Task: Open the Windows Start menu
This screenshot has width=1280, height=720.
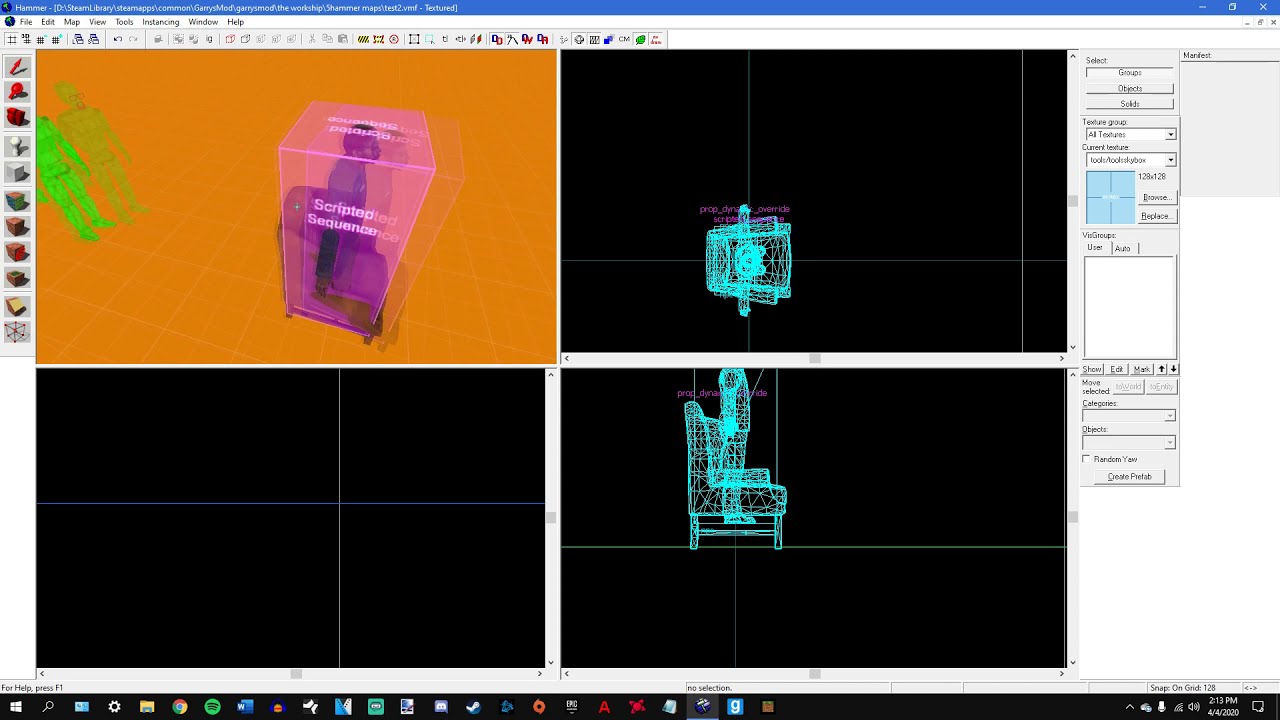Action: coord(16,707)
